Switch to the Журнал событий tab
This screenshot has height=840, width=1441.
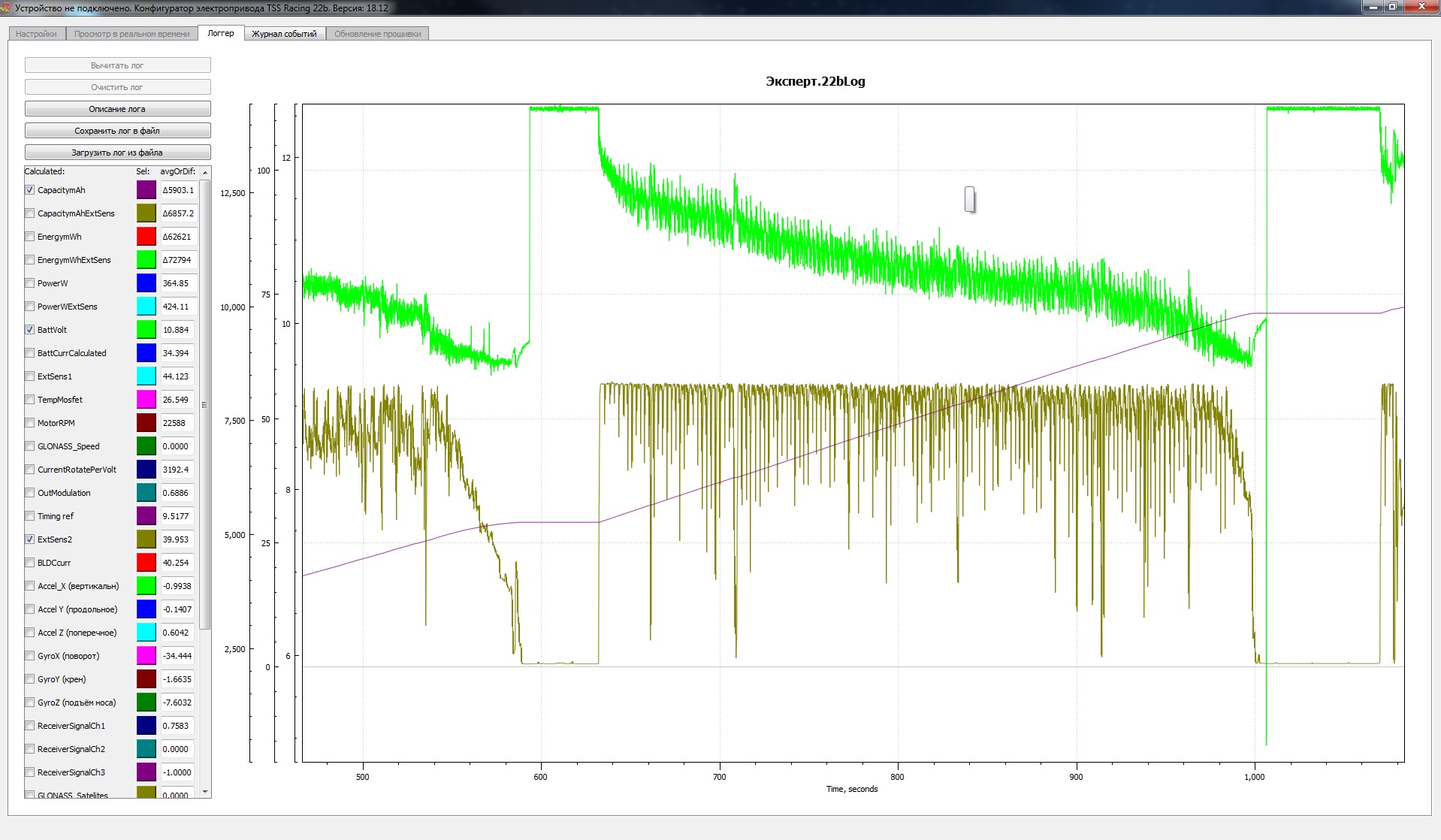point(284,34)
